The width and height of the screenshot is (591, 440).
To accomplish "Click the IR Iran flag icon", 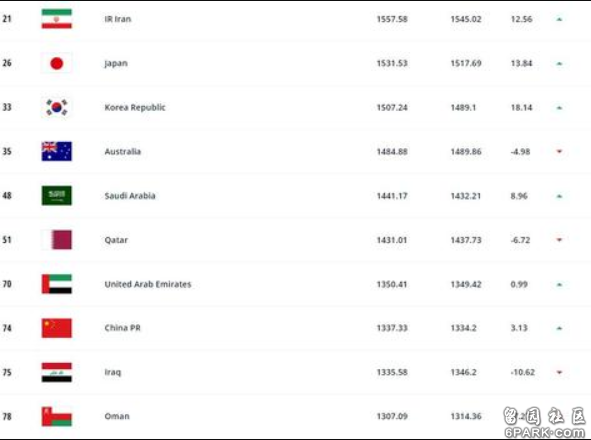I will tap(57, 19).
